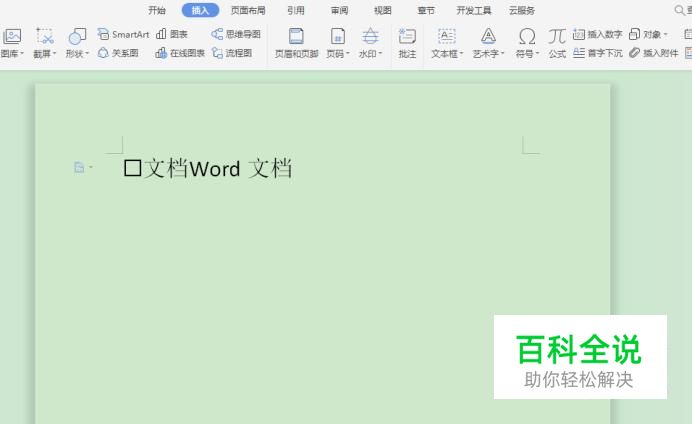Insert a 思维导图 mind map
This screenshot has height=424, width=692.
pyautogui.click(x=236, y=34)
